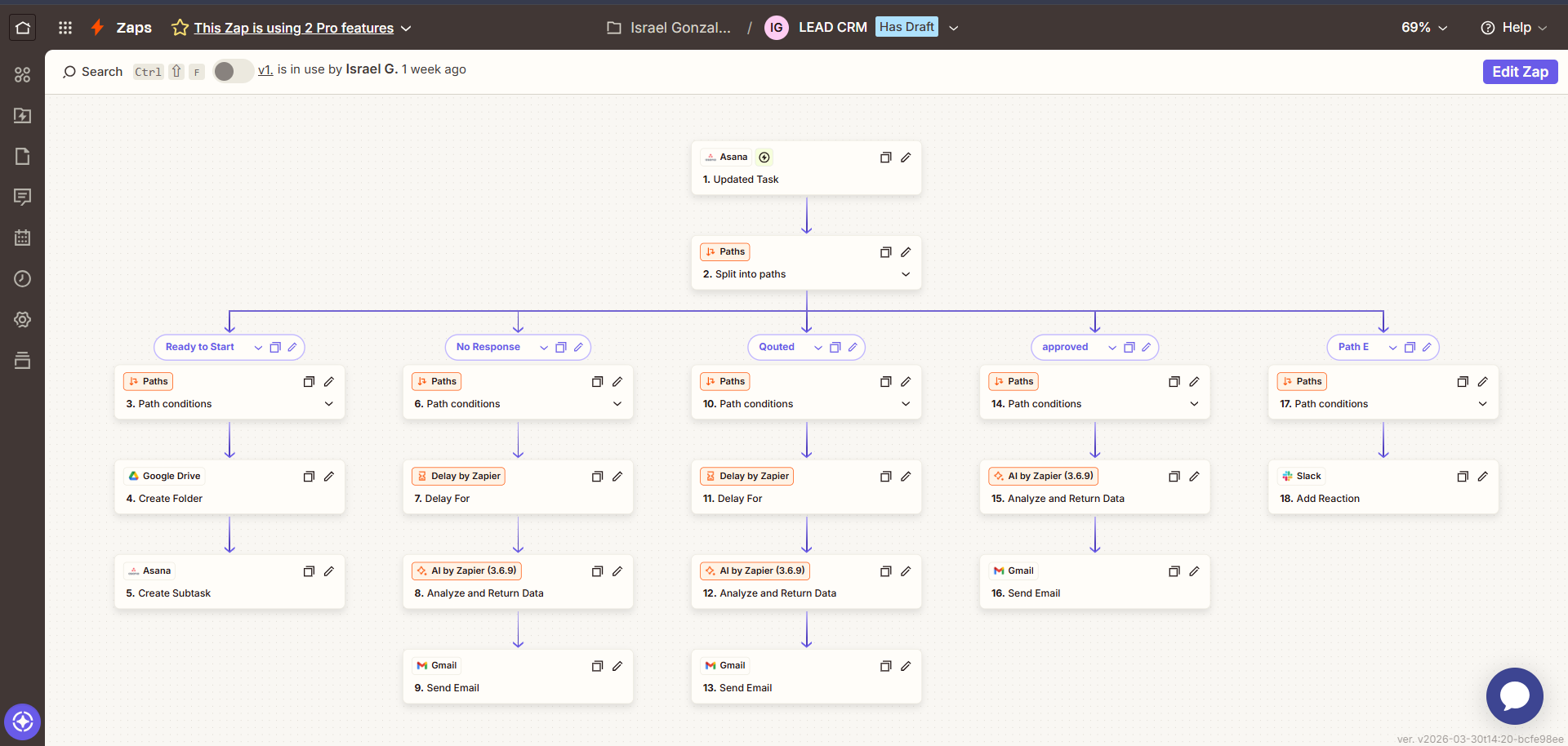
Task: Click the Edit Zap button
Action: 1520,71
